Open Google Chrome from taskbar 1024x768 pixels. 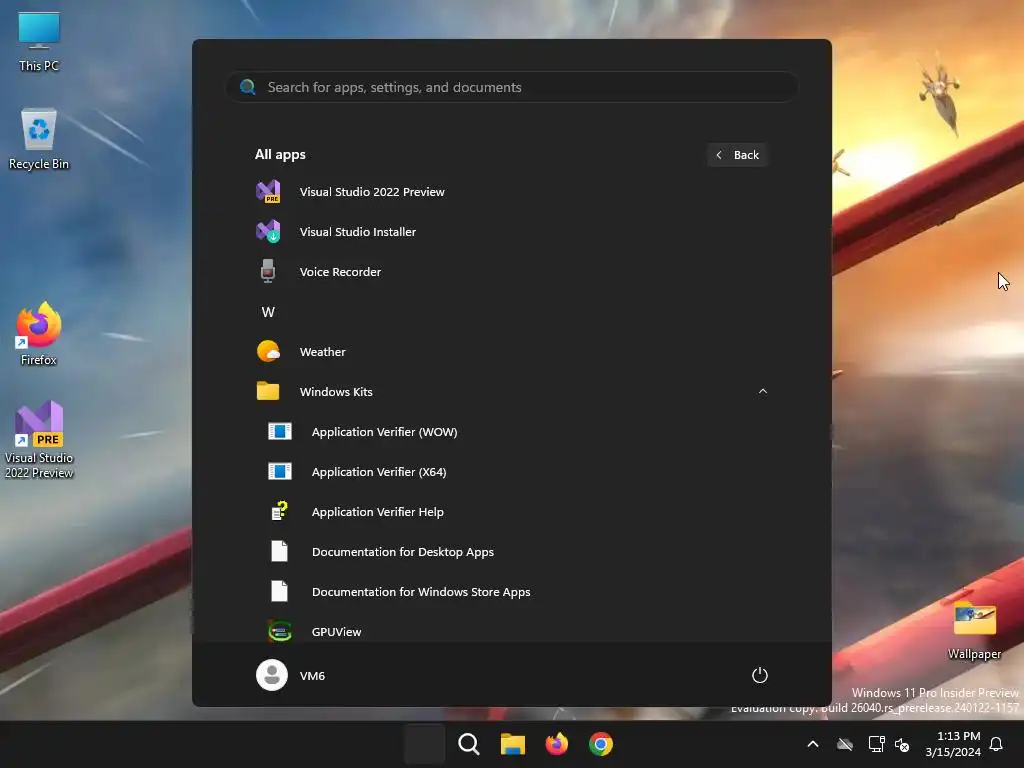click(601, 744)
